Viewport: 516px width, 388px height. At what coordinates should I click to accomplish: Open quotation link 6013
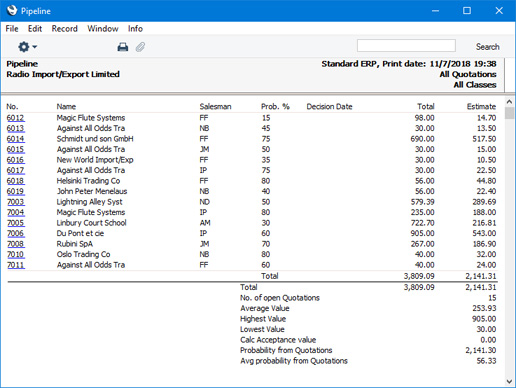click(15, 128)
